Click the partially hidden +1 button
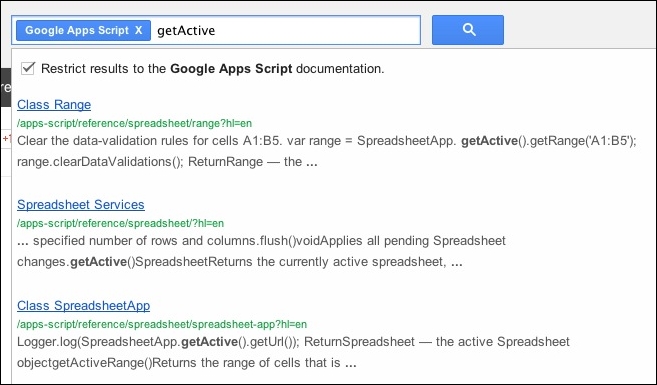The width and height of the screenshot is (657, 385). 6,139
